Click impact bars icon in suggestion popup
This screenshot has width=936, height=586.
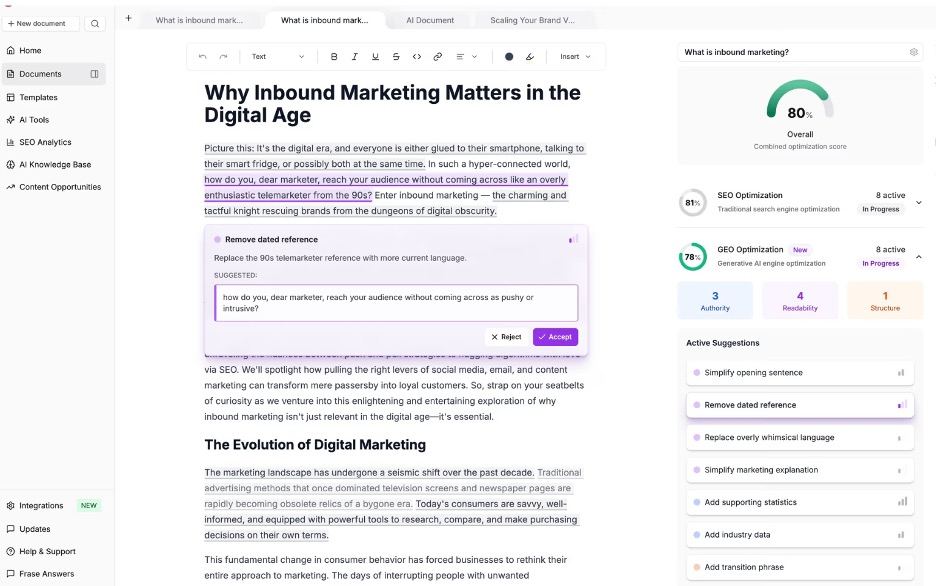573,239
